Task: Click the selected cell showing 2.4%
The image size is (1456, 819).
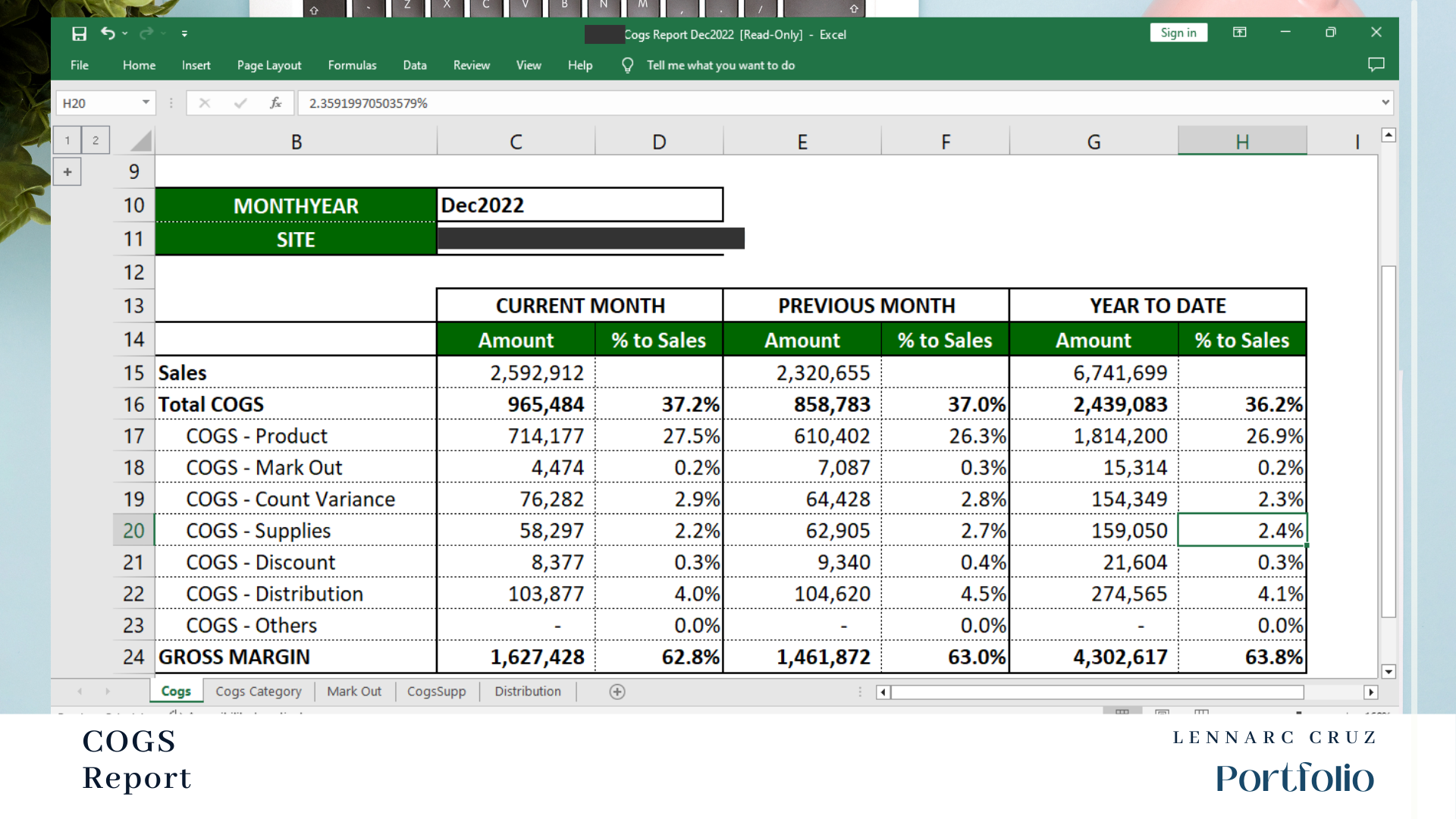Action: pyautogui.click(x=1242, y=531)
